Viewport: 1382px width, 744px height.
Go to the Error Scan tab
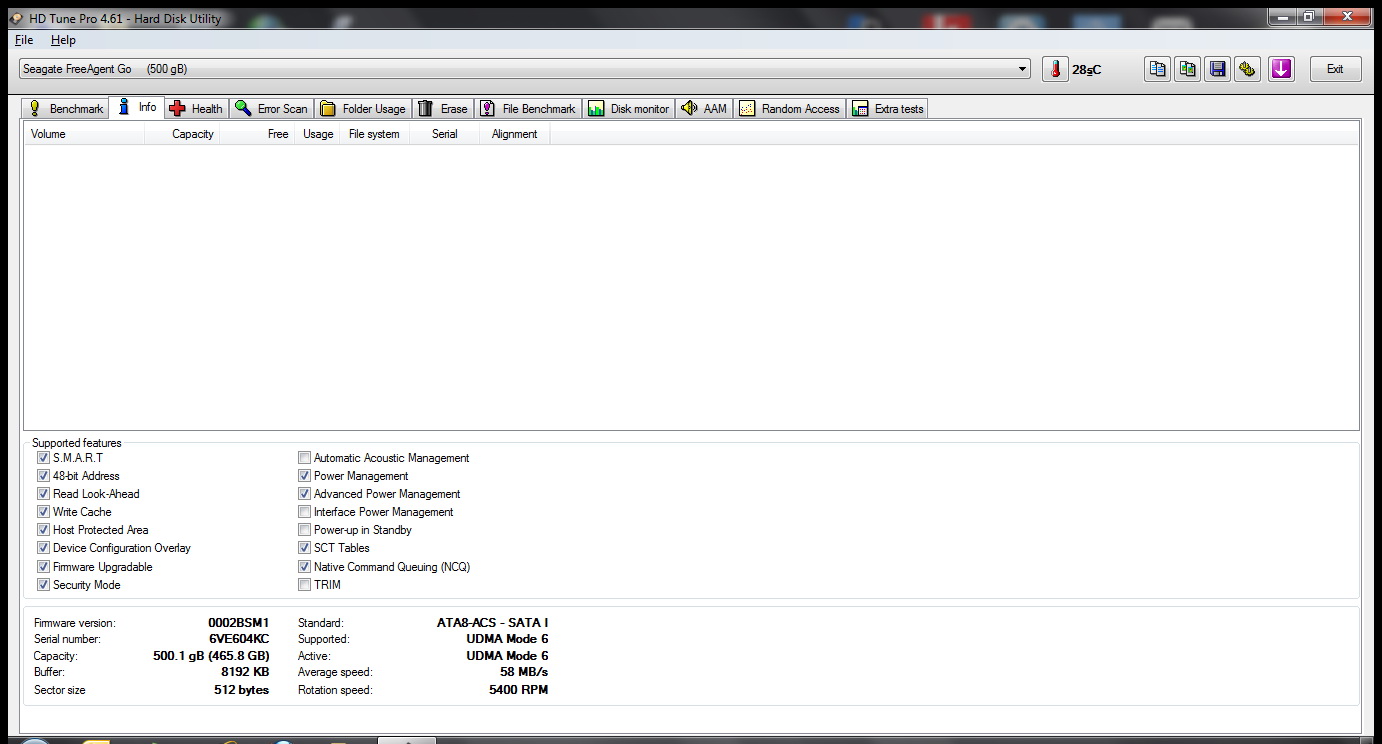pos(272,109)
